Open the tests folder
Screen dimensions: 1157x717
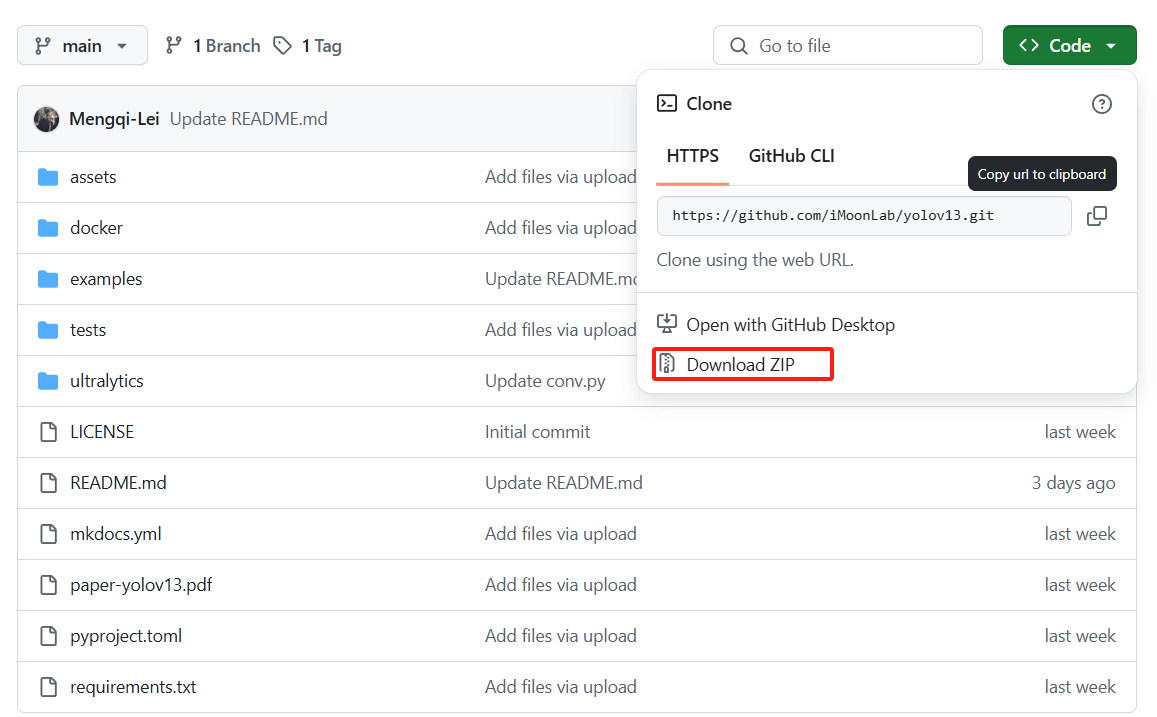coord(88,330)
